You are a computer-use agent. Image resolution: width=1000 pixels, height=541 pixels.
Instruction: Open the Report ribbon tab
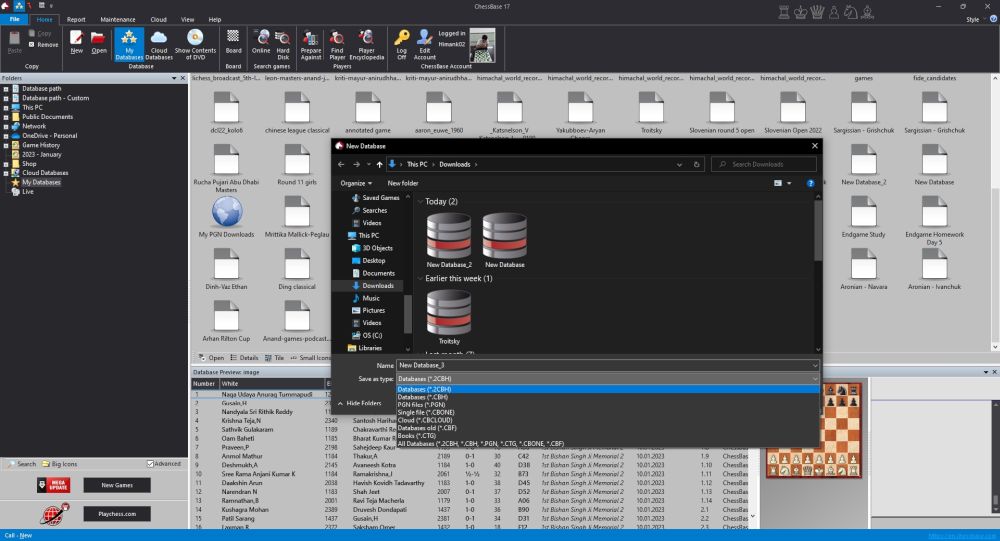tap(76, 19)
